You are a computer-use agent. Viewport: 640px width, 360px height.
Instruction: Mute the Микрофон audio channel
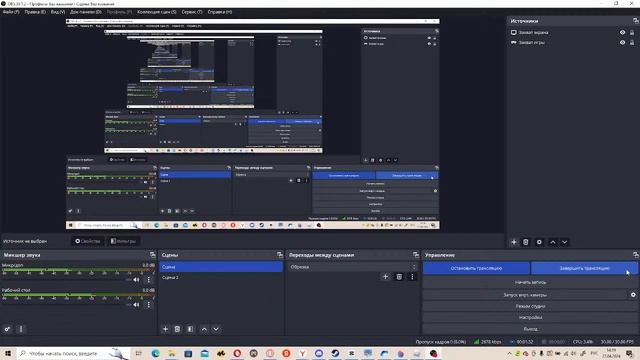(x=136, y=280)
